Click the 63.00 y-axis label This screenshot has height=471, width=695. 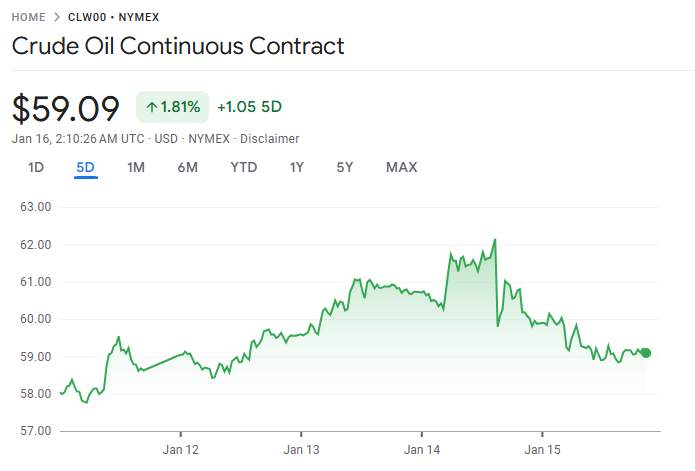click(x=35, y=207)
